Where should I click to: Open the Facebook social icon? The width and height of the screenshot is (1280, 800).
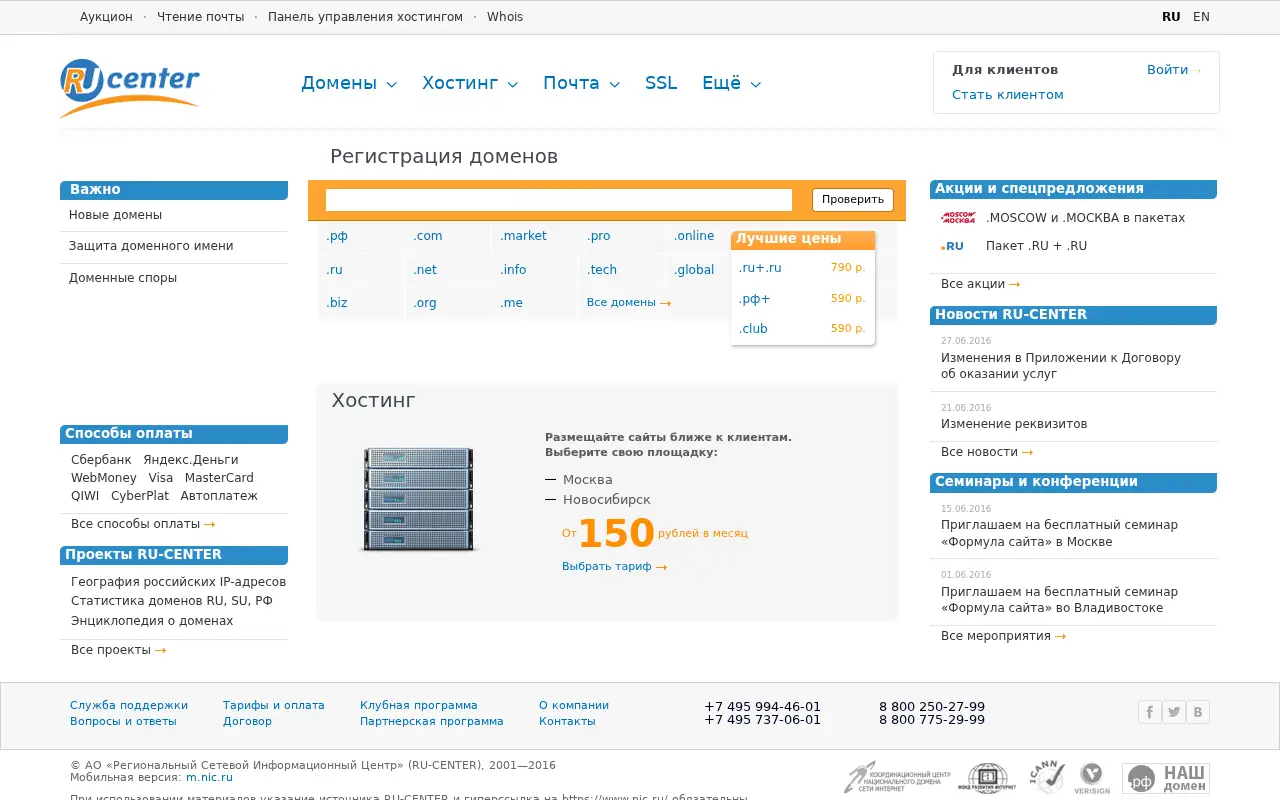1150,712
